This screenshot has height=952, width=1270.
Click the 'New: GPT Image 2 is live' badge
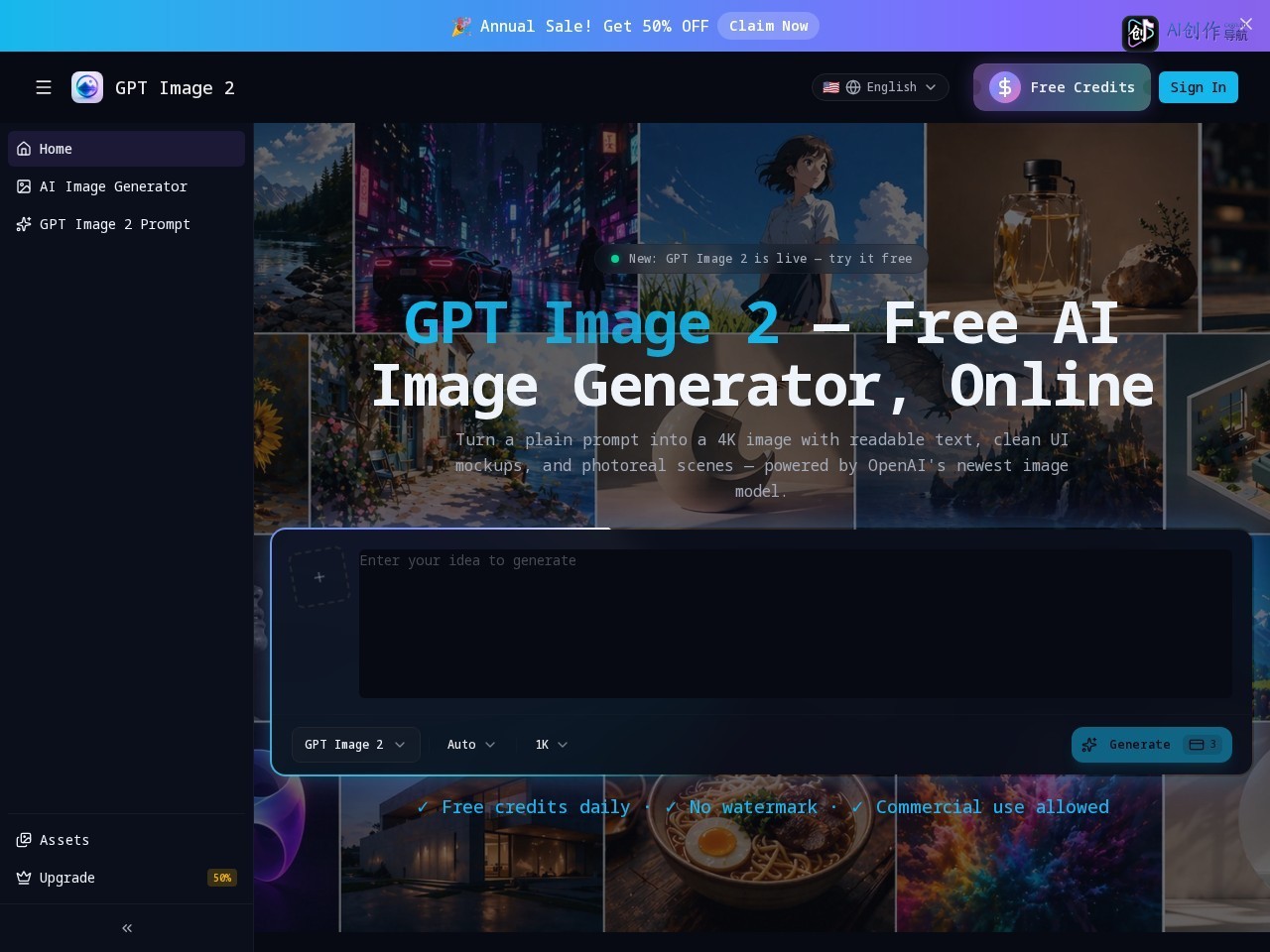coord(761,259)
